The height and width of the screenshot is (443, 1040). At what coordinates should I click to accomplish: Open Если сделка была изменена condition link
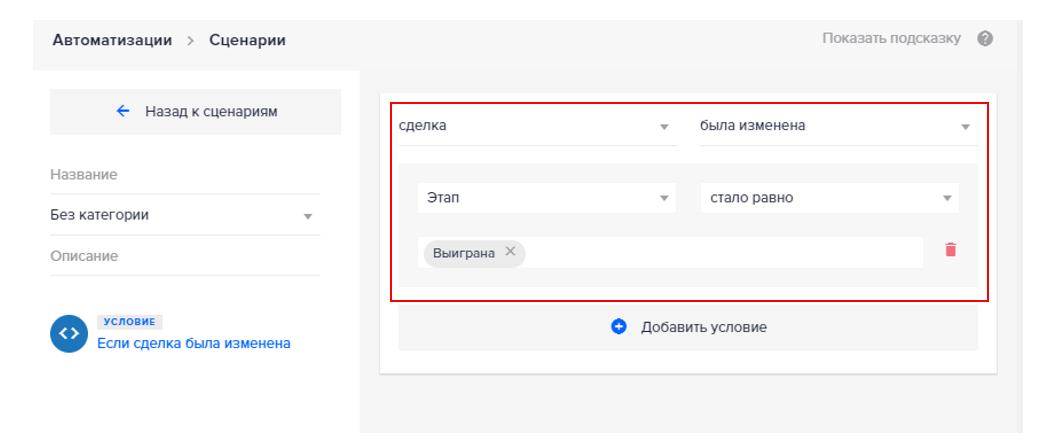[193, 343]
